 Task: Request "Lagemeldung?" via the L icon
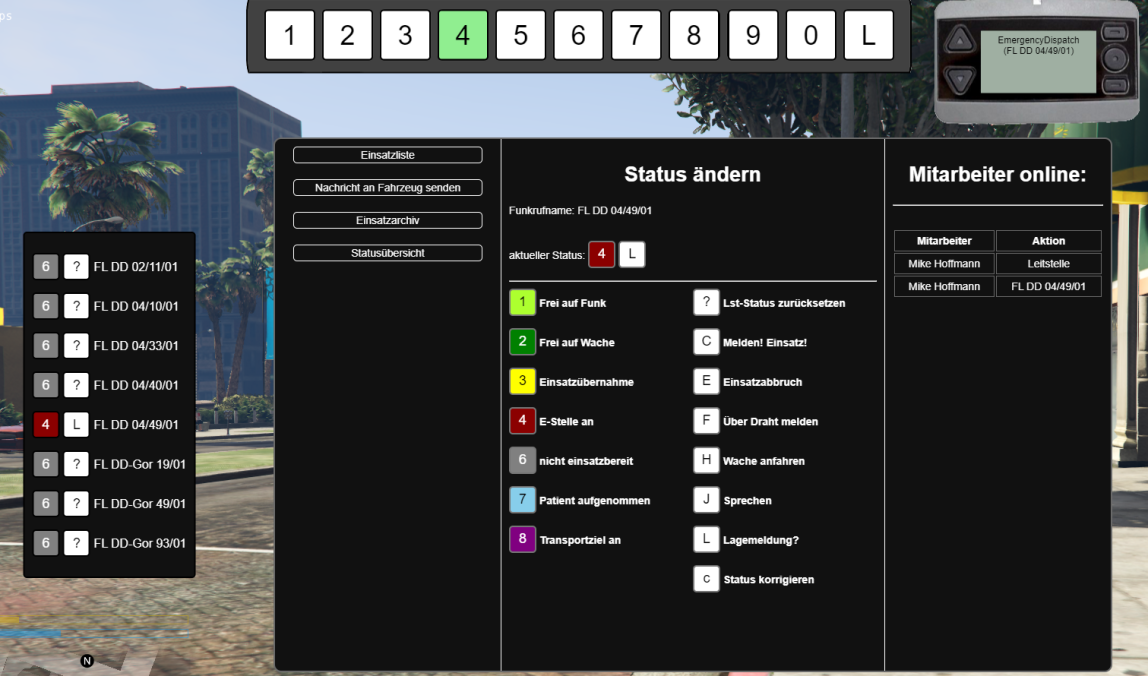click(706, 539)
